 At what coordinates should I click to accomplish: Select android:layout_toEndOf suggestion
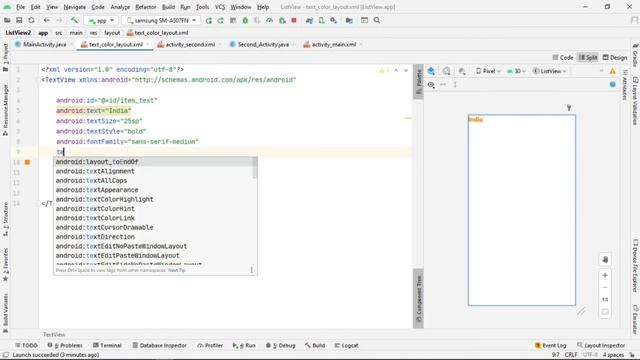[x=153, y=162]
